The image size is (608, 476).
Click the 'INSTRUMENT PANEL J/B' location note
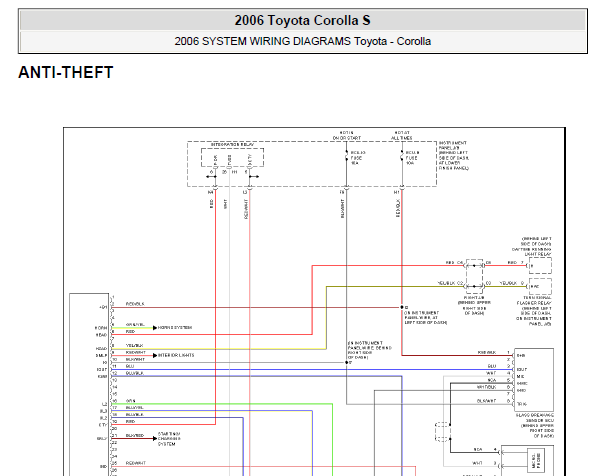point(454,155)
